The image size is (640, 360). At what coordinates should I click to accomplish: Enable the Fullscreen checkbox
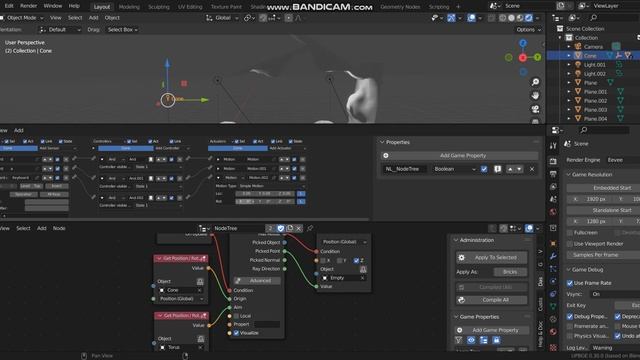(570, 233)
